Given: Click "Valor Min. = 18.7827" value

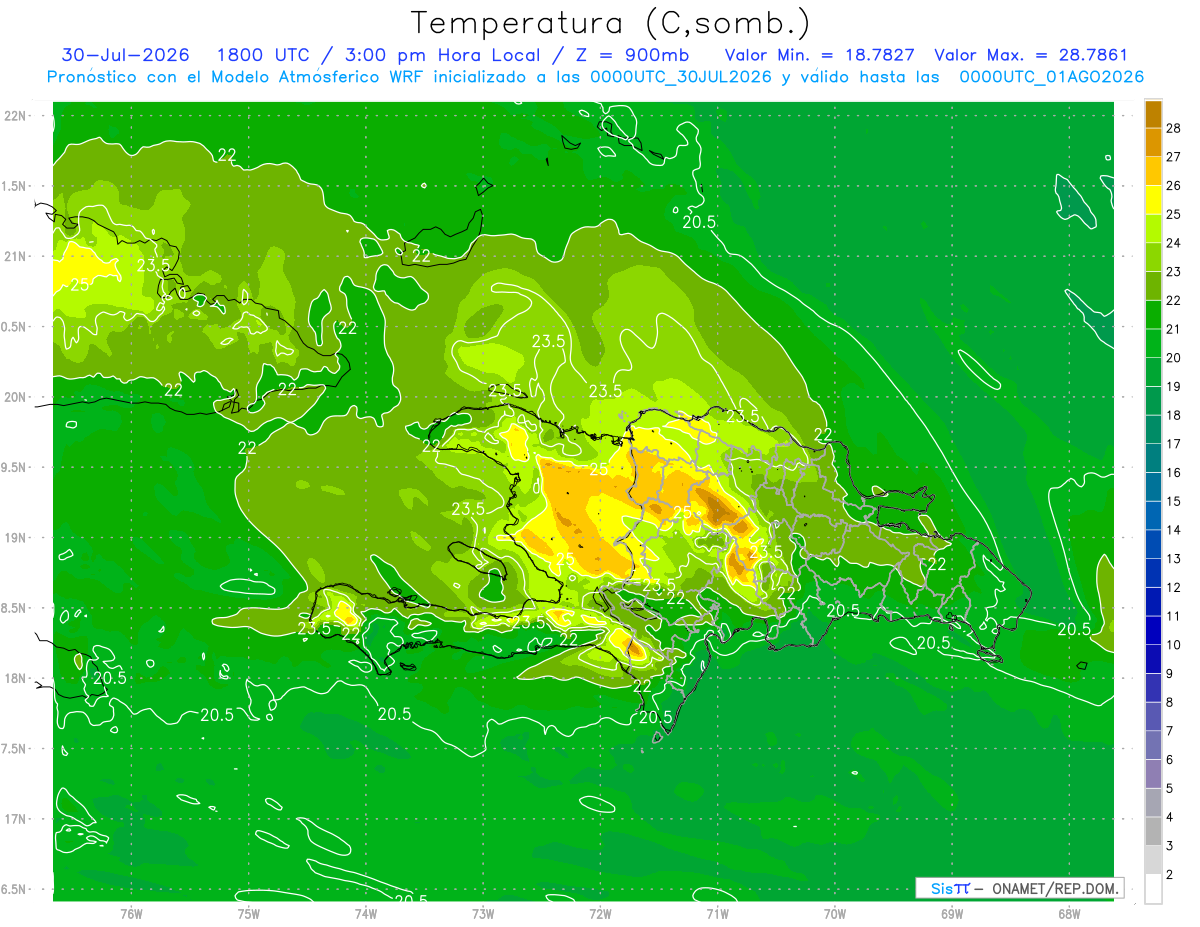Looking at the screenshot, I should click(x=819, y=55).
